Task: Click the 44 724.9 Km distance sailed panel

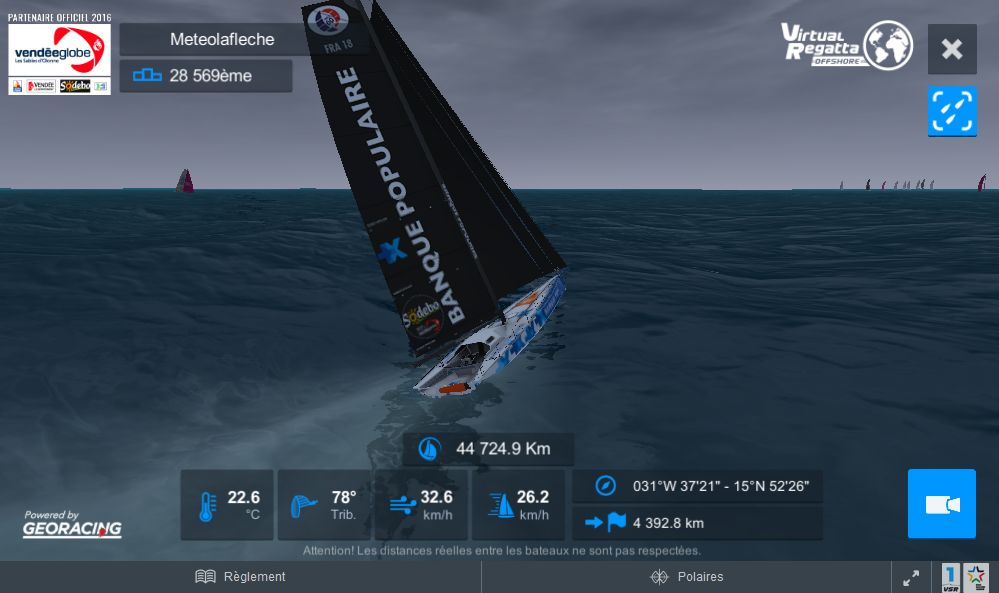Action: 489,449
